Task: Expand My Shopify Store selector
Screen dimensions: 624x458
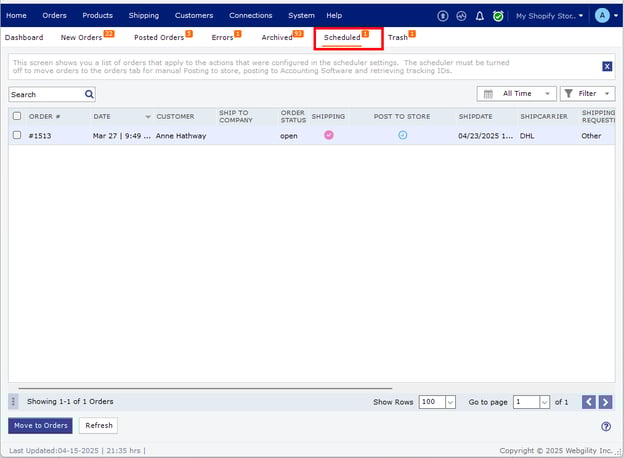Action: 550,16
